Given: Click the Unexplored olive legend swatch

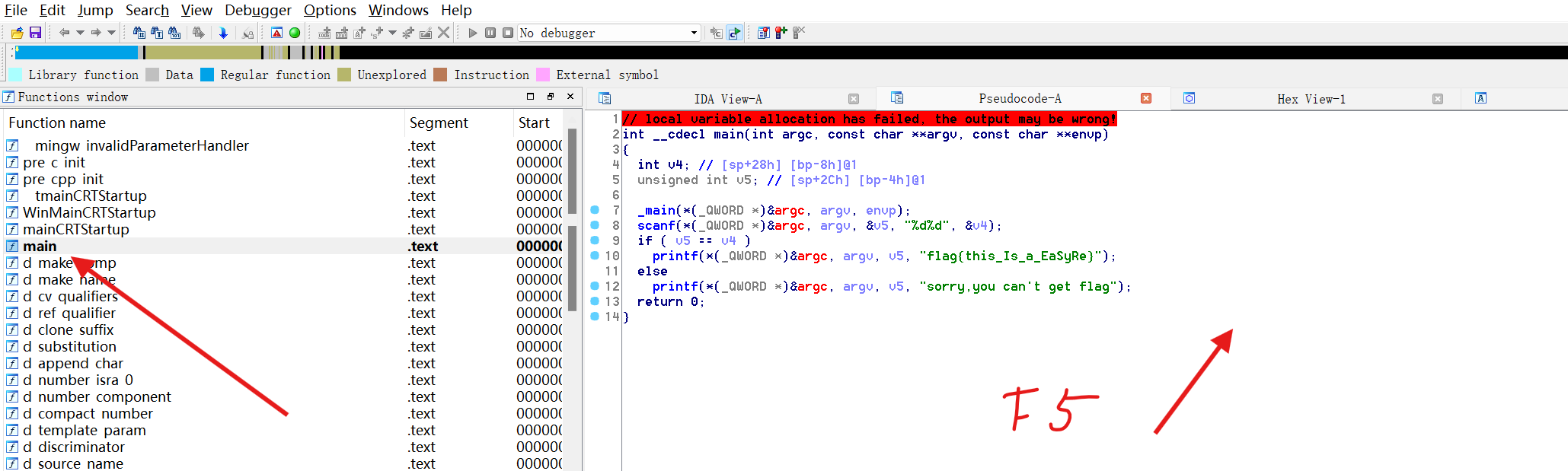Looking at the screenshot, I should tap(344, 75).
